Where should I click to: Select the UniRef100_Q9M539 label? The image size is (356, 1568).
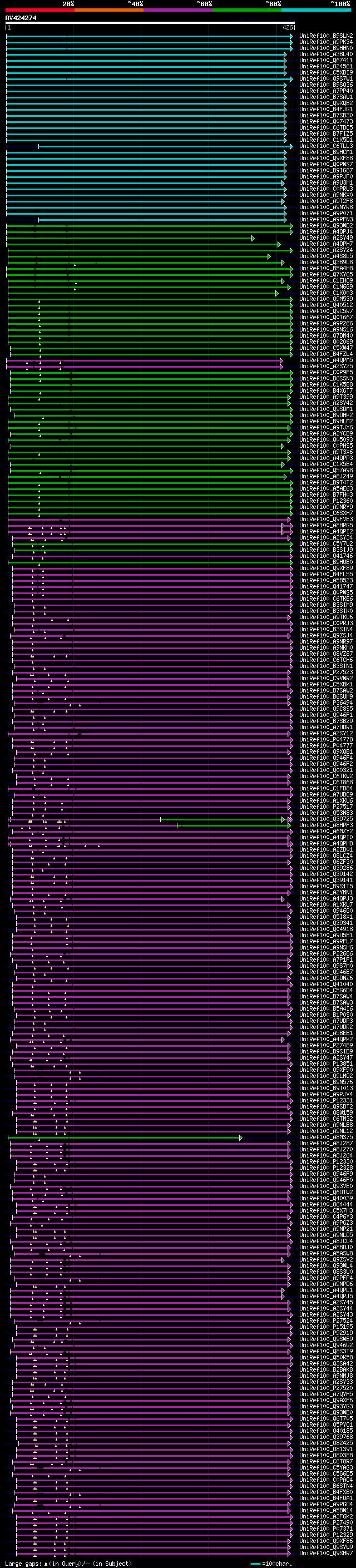(326, 299)
